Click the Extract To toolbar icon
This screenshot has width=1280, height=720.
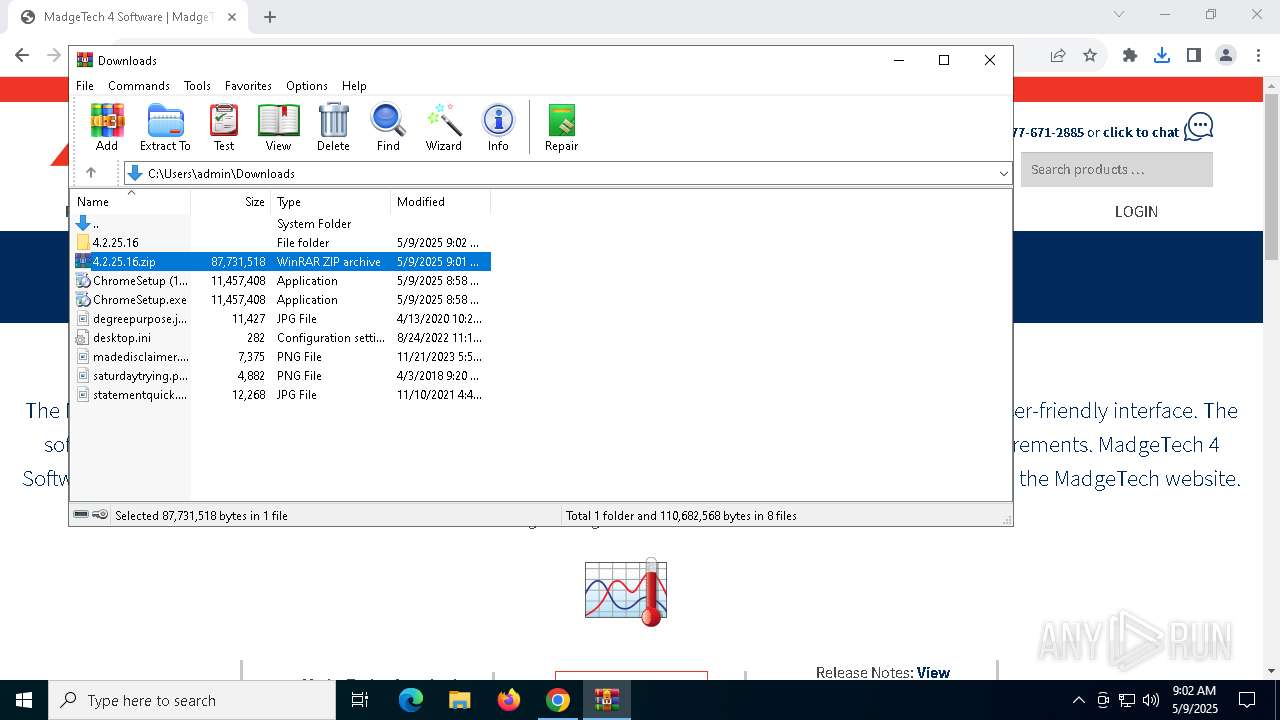coord(165,127)
